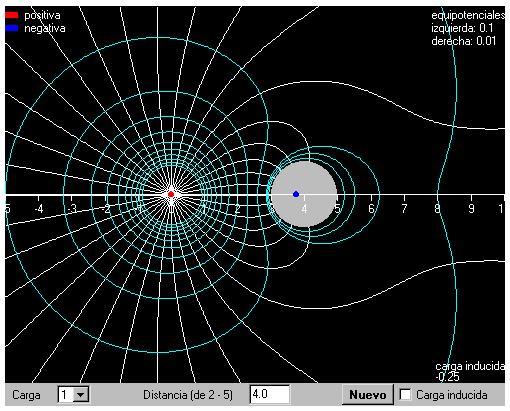The height and width of the screenshot is (411, 510).
Task: Click the red positiva legend square
Action: (x=12, y=15)
